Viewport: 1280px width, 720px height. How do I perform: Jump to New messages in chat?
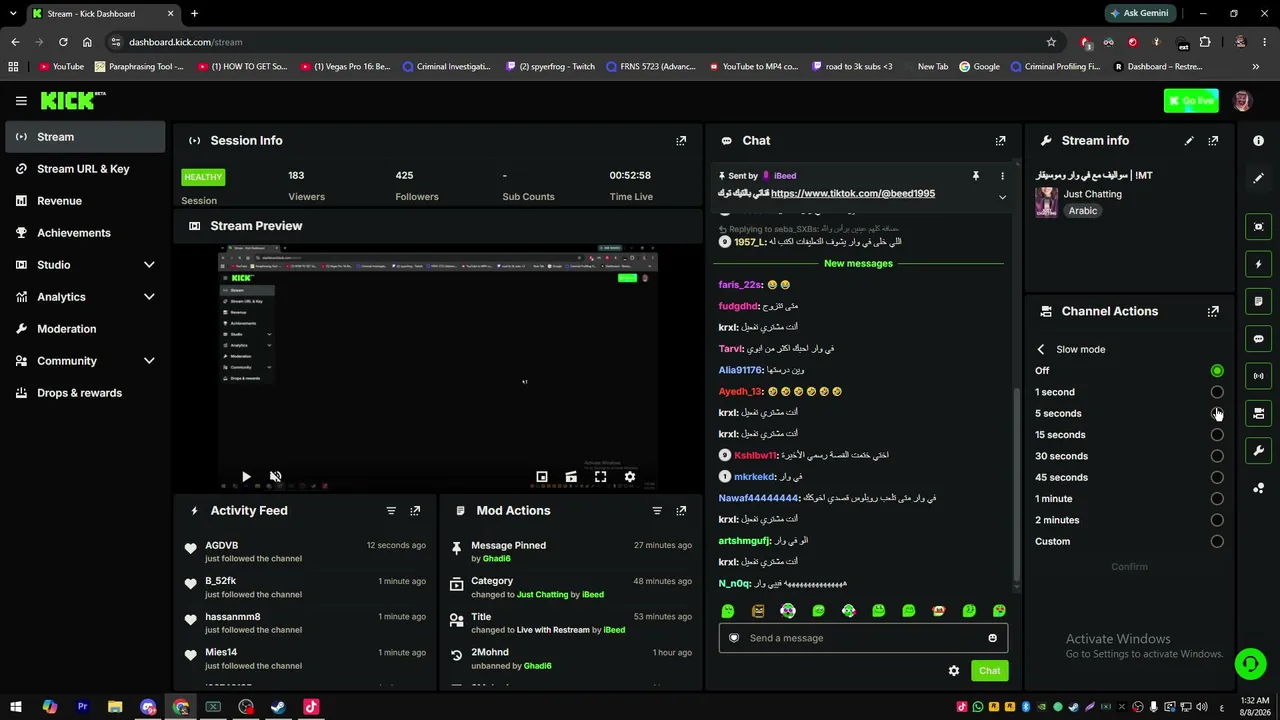(x=858, y=264)
